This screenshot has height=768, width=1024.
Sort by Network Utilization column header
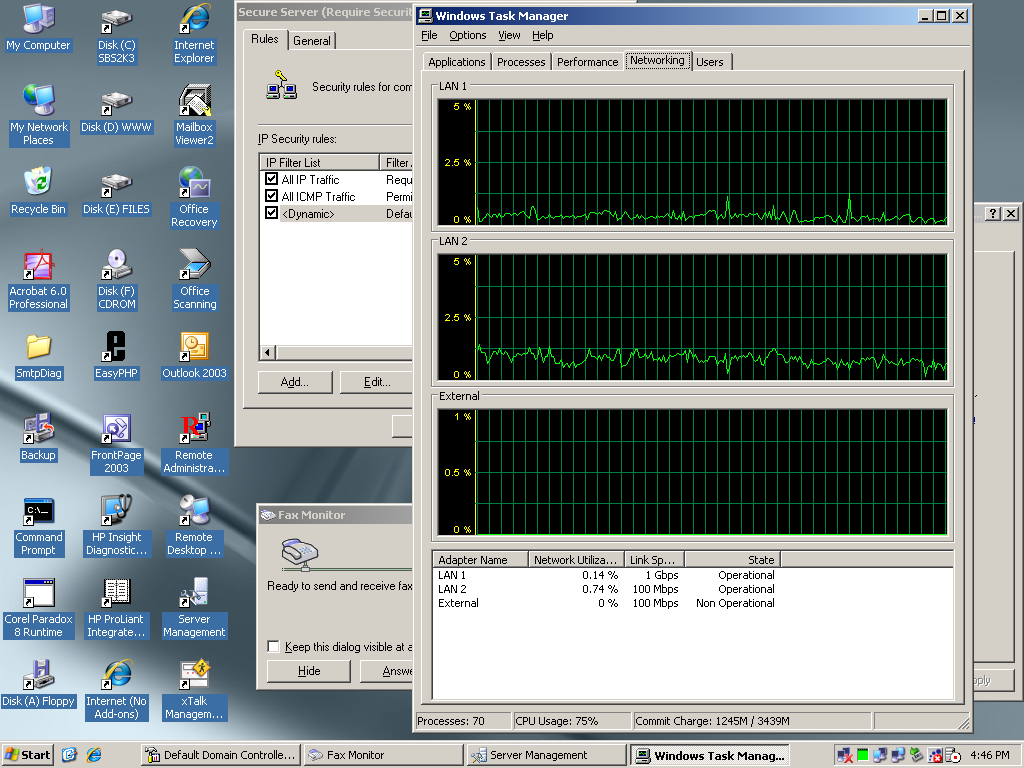tap(575, 560)
